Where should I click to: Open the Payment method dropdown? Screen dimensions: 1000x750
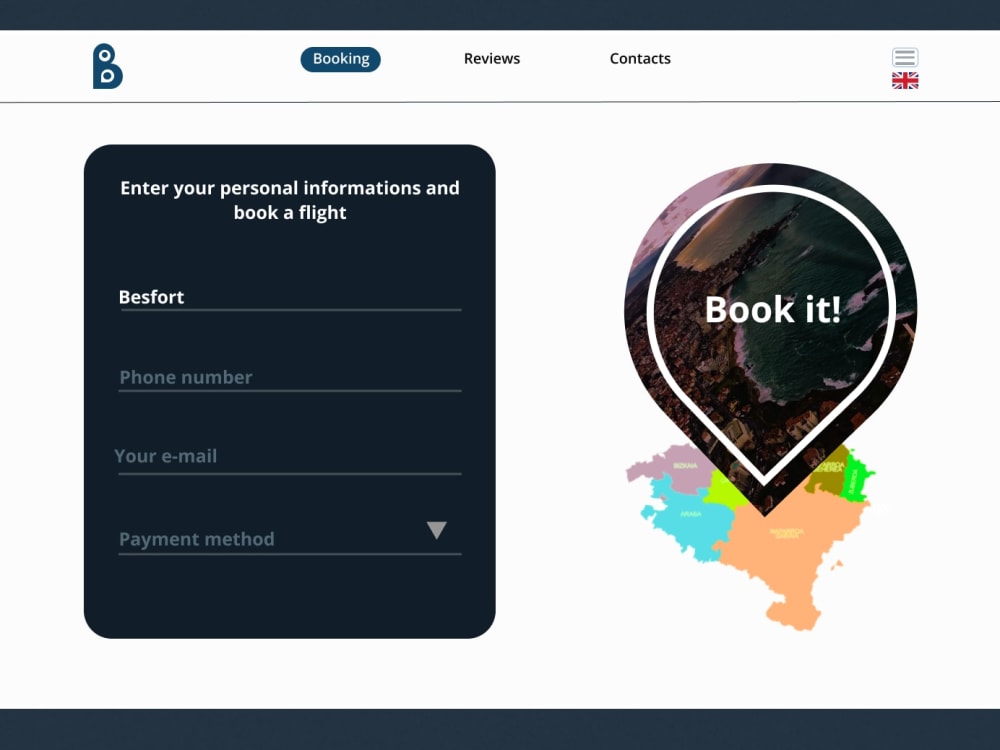click(290, 539)
